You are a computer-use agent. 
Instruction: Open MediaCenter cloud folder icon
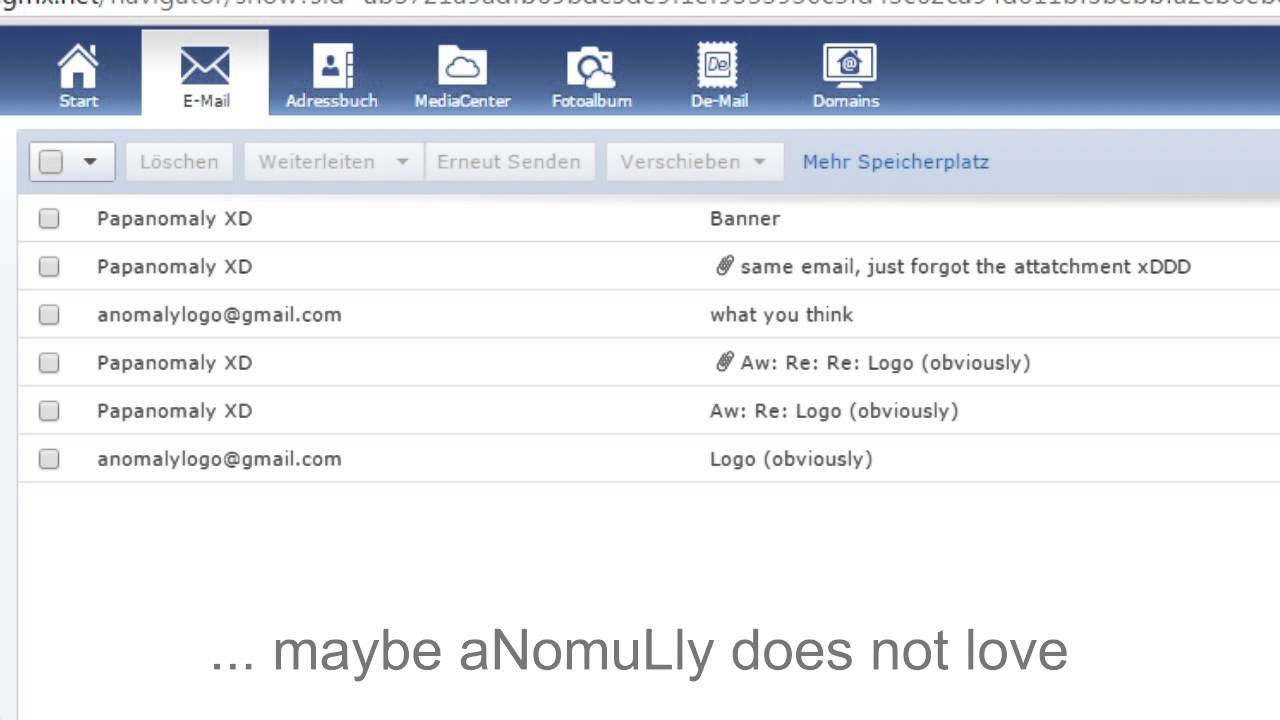pyautogui.click(x=462, y=67)
